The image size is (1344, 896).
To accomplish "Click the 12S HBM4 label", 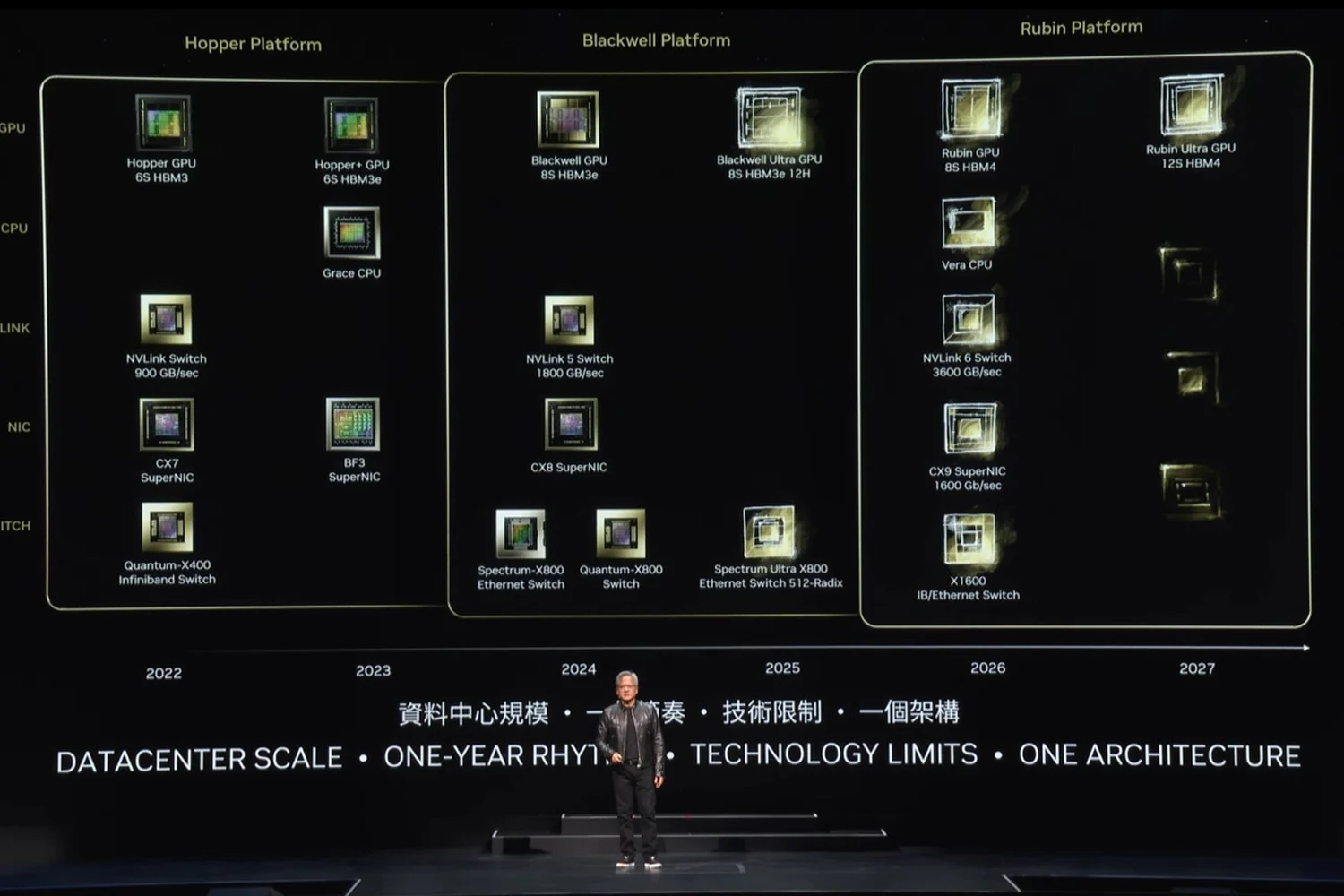I will tap(1191, 163).
